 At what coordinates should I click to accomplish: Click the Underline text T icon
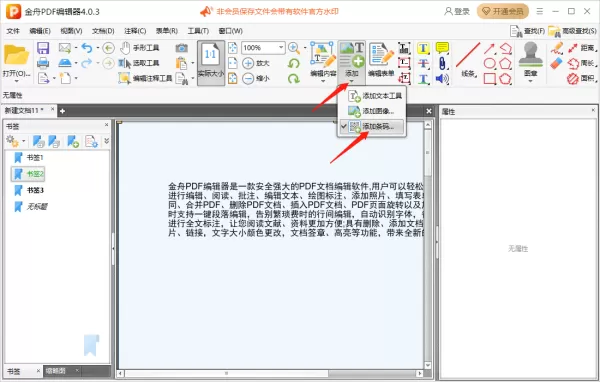(x=423, y=79)
